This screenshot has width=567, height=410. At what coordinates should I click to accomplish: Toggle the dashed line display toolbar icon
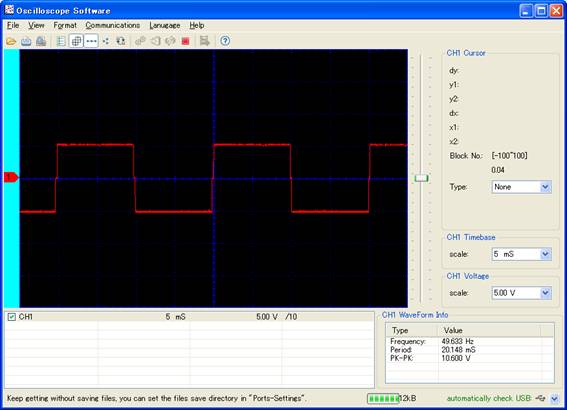tap(91, 41)
